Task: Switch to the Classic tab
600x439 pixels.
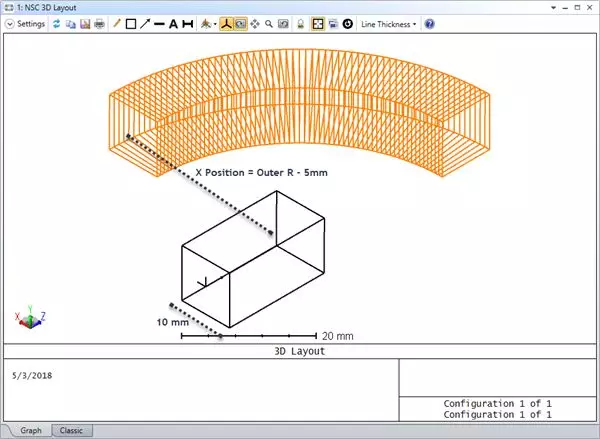Action: [x=71, y=430]
